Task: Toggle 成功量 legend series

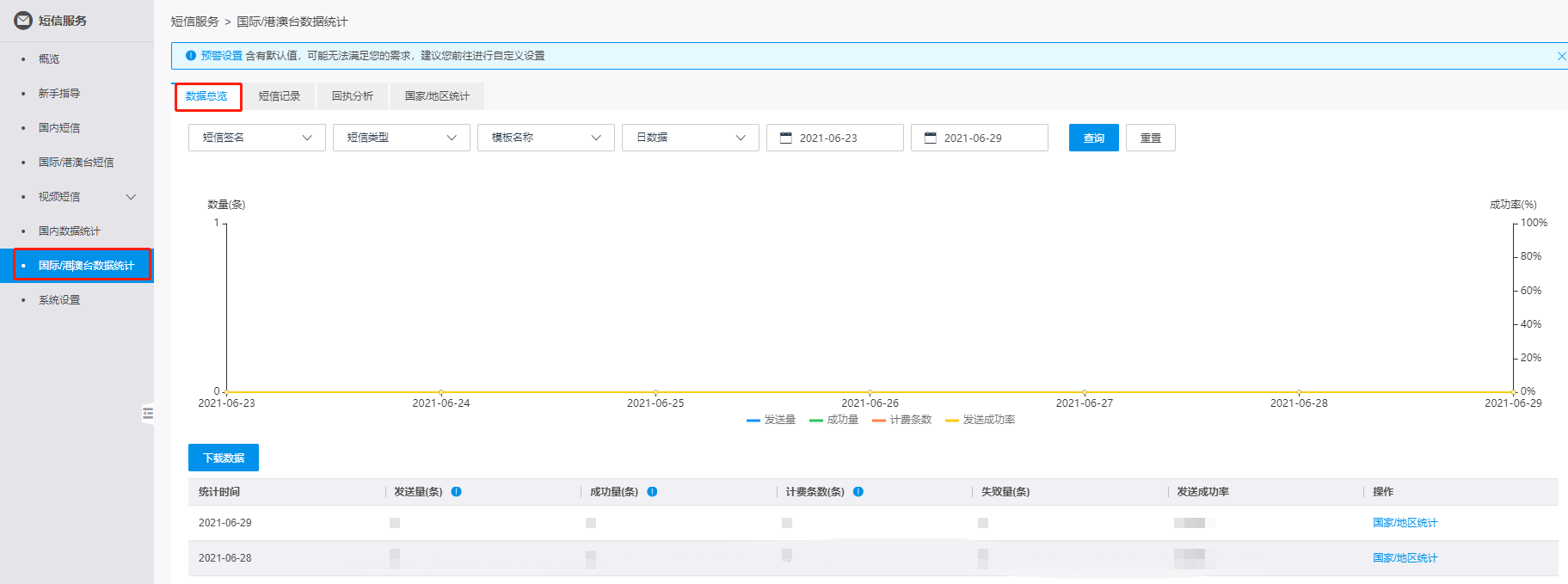Action: 834,420
